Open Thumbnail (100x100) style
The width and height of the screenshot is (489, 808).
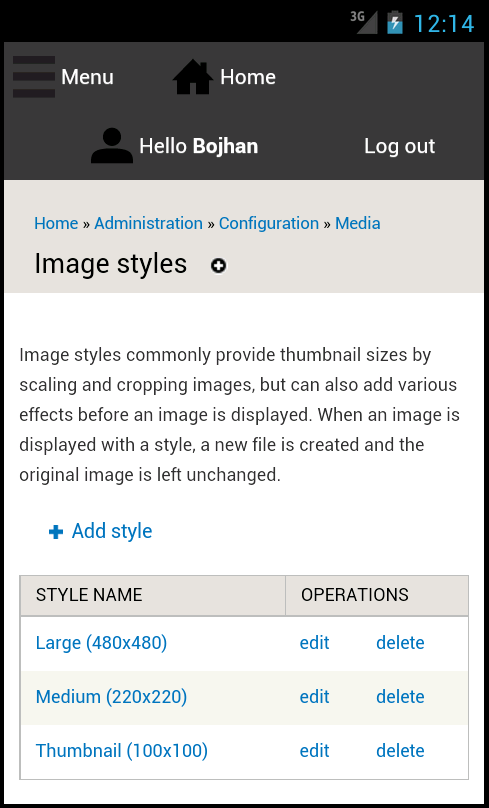click(122, 751)
